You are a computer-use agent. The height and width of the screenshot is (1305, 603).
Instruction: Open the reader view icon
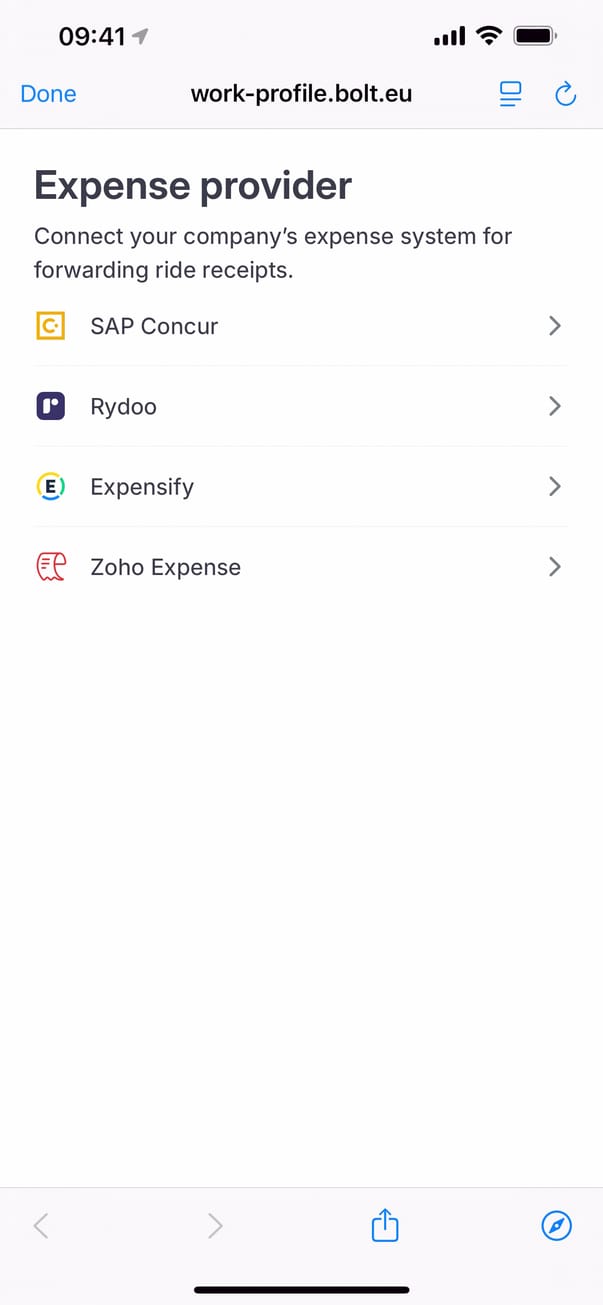coord(511,94)
